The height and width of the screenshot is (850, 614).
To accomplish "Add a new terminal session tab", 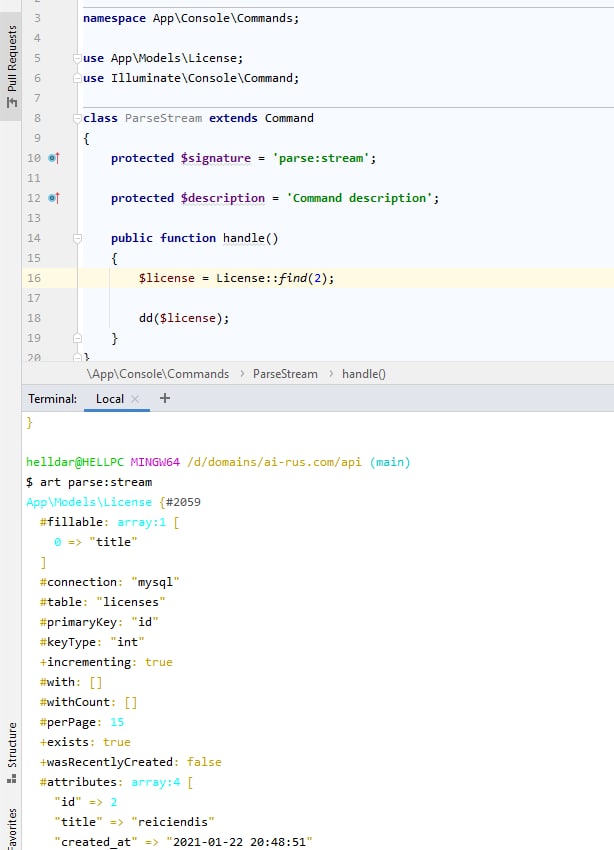I will (x=165, y=398).
